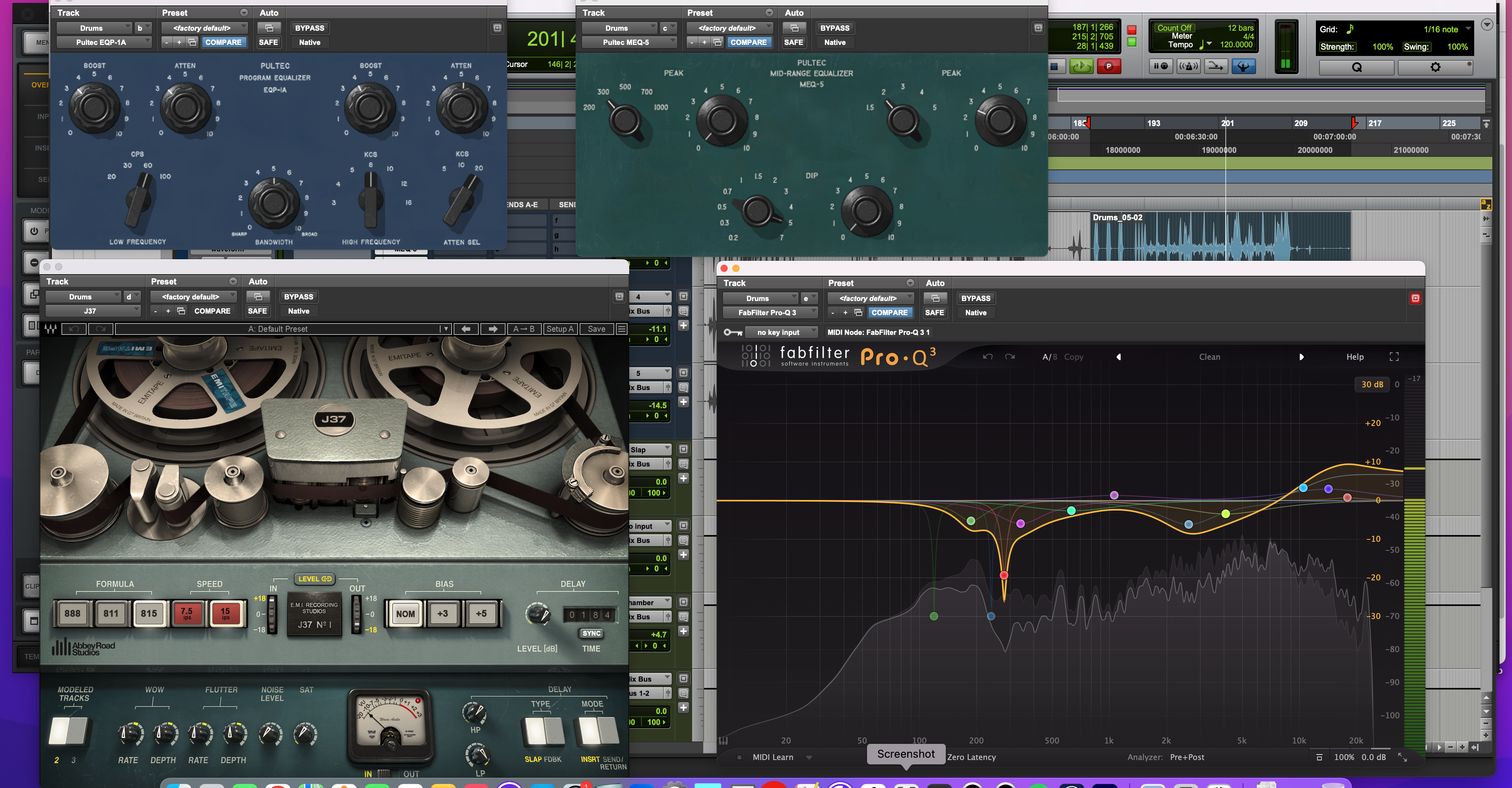This screenshot has height=788, width=1512.
Task: Click the Pro-Q 3 red target button
Action: [1415, 298]
